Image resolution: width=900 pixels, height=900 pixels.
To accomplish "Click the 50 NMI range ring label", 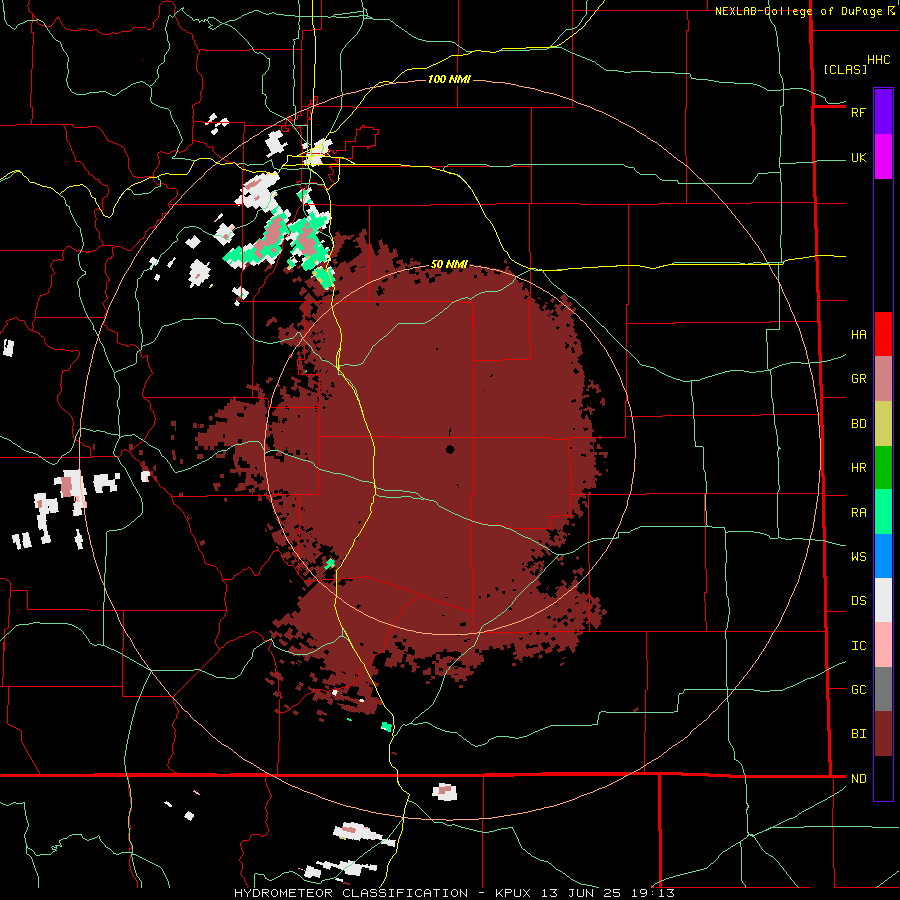I will pyautogui.click(x=449, y=264).
